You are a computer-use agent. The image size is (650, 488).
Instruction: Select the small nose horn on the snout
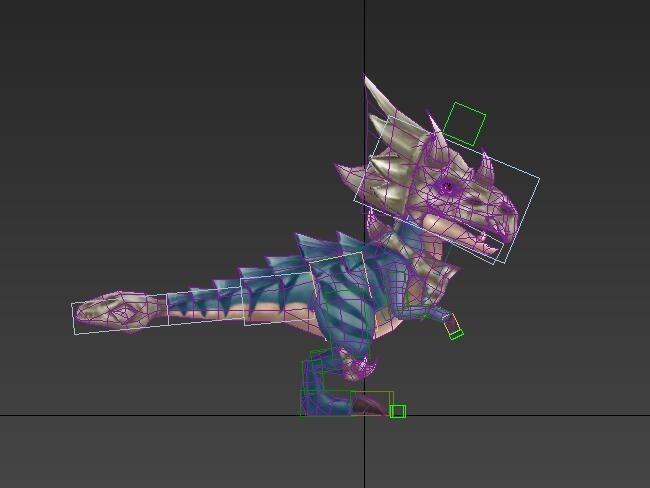[x=486, y=168]
